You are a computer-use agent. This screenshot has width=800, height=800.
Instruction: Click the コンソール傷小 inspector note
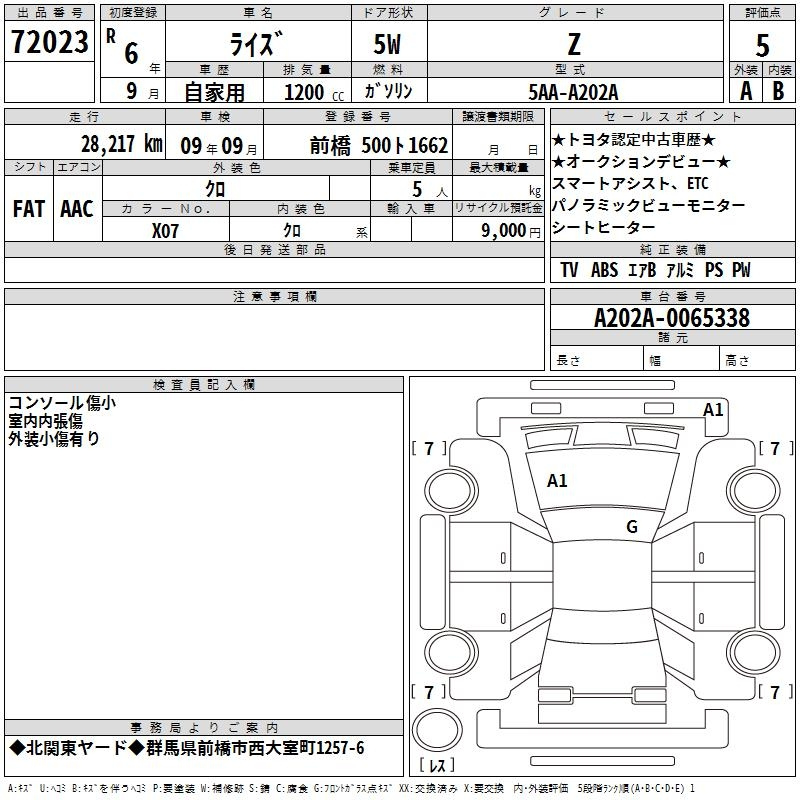click(62, 403)
